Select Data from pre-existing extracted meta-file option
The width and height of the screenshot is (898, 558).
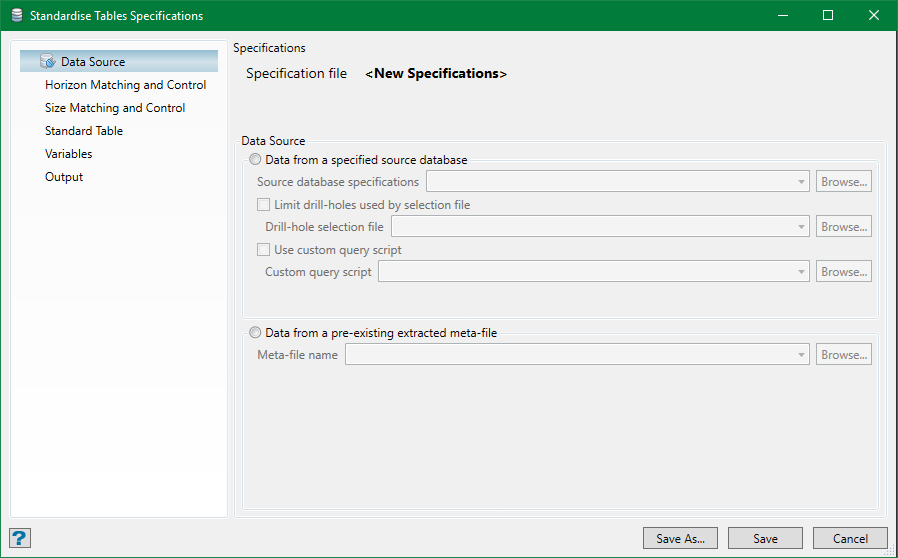[x=255, y=333]
